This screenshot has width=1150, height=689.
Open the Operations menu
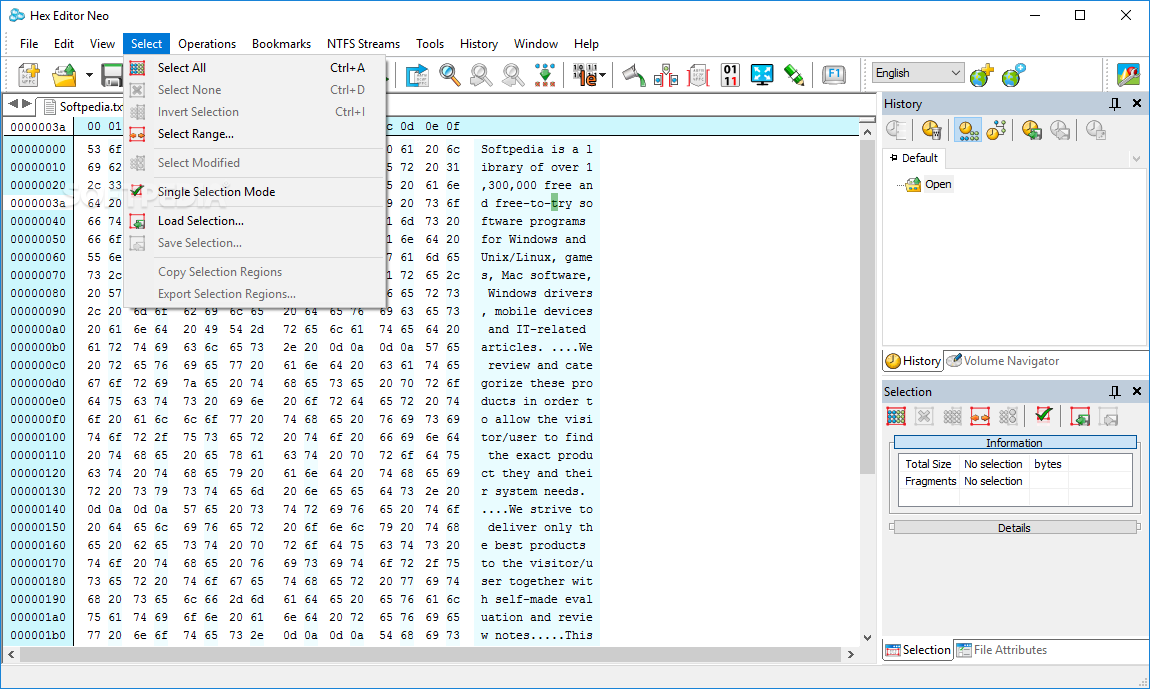[207, 44]
